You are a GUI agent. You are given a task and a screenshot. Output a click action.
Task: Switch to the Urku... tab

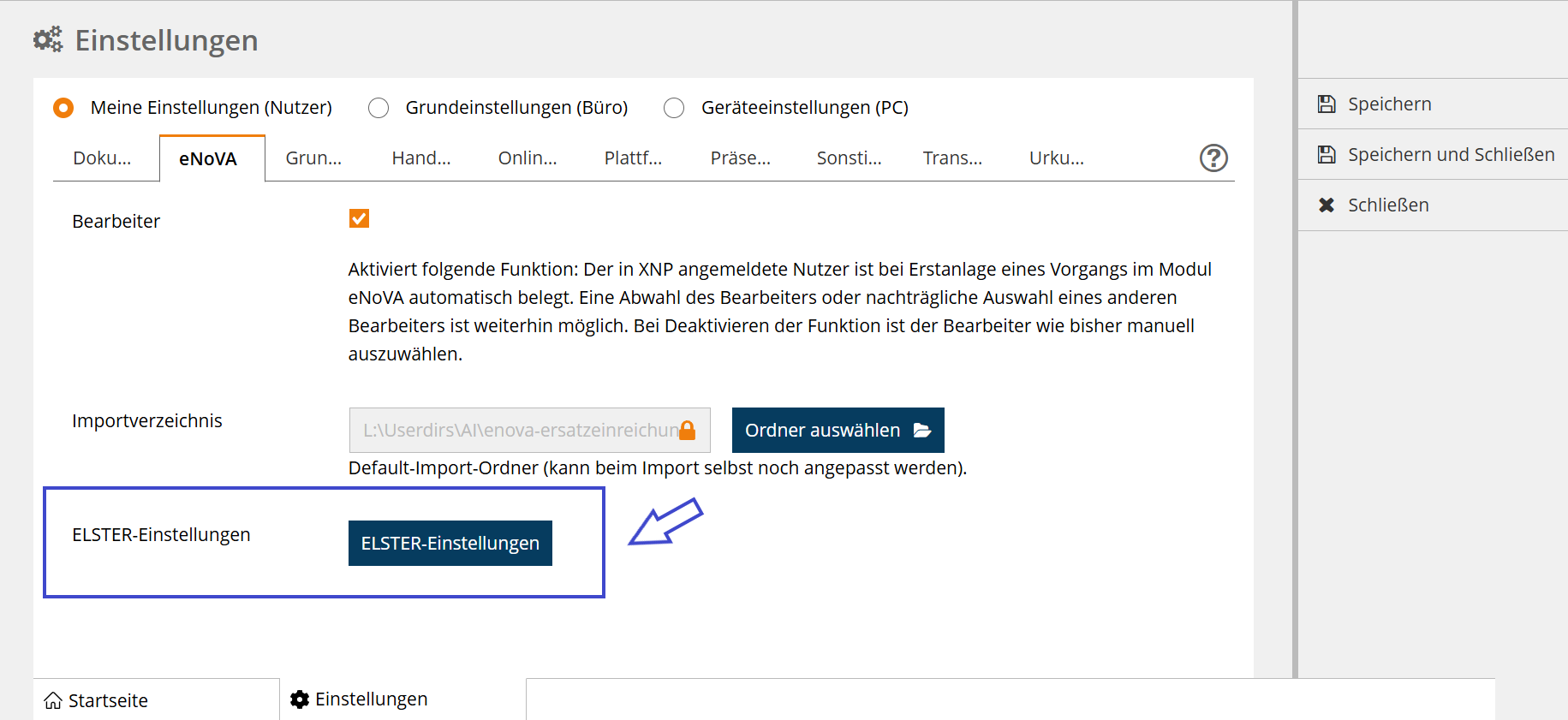tap(1056, 158)
